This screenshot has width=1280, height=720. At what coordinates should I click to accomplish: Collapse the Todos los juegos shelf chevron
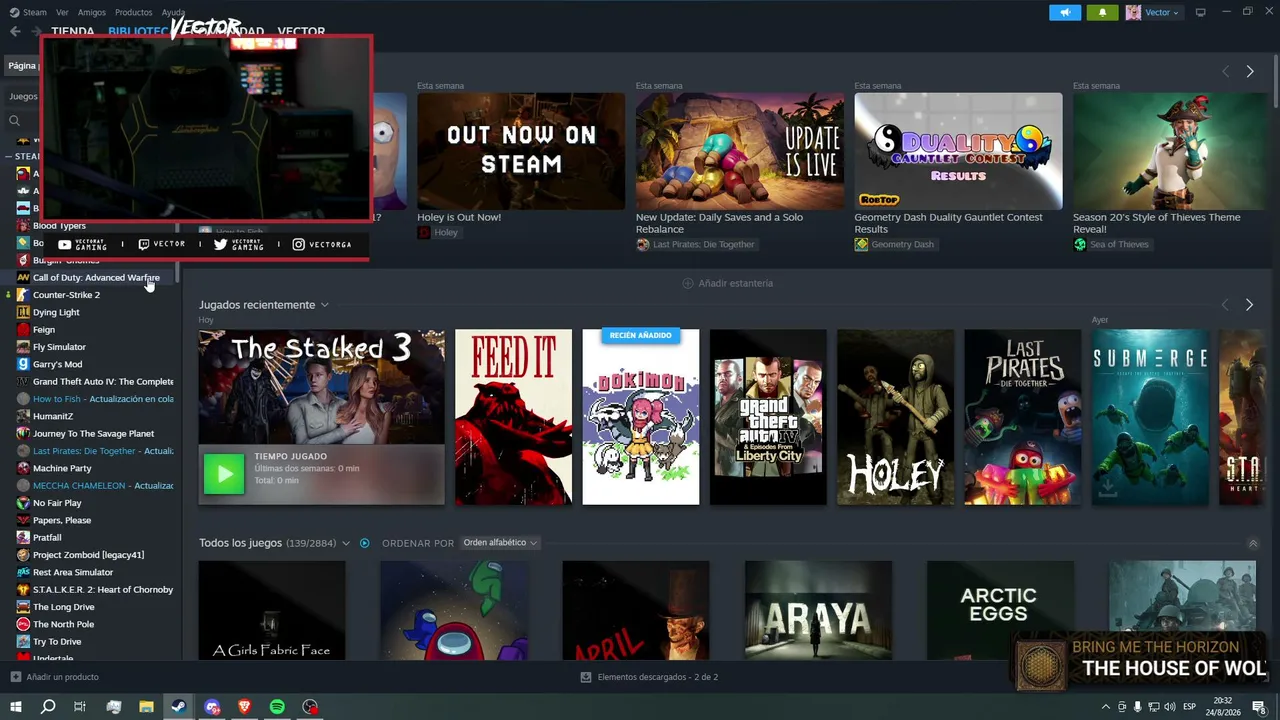(x=1253, y=544)
